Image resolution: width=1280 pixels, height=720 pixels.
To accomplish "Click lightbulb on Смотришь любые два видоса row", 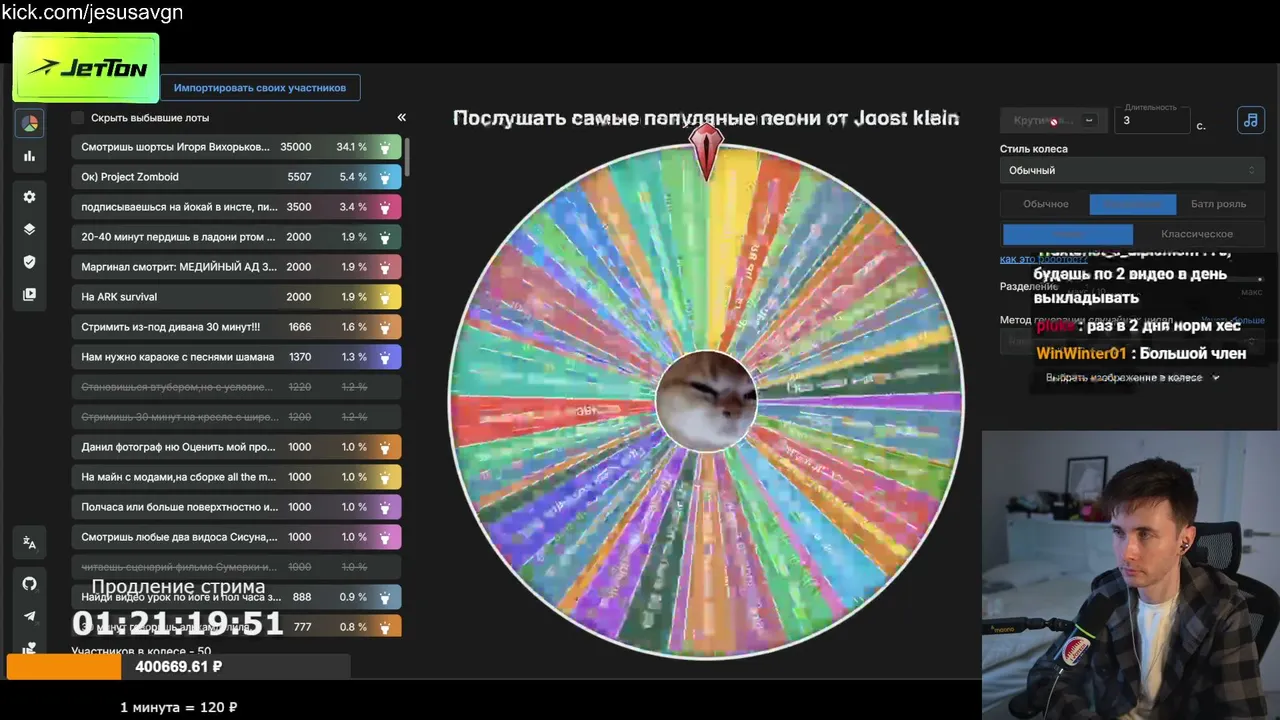I will tap(385, 537).
